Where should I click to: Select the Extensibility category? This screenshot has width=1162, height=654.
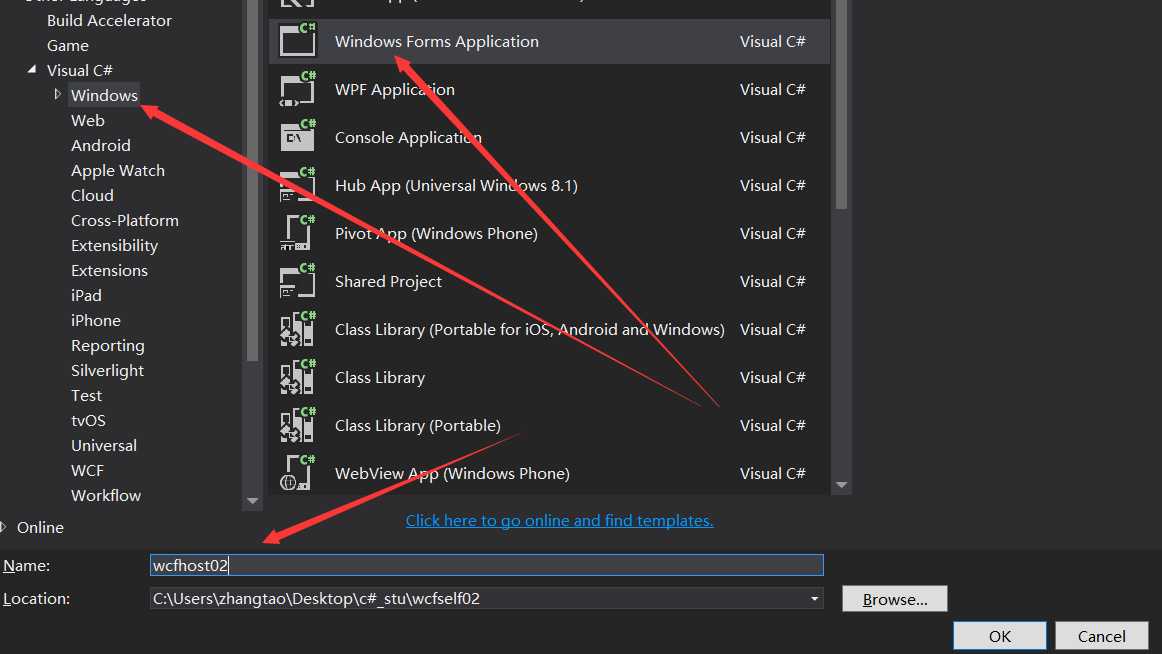pos(114,246)
